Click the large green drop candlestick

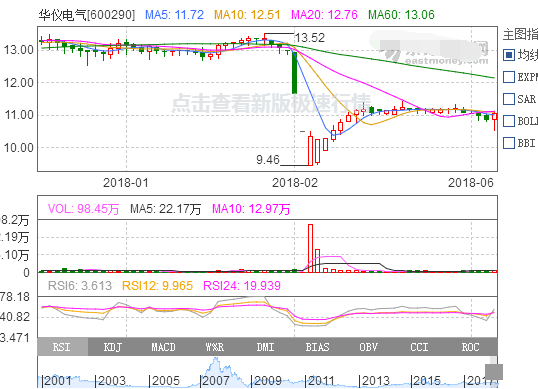(294, 73)
